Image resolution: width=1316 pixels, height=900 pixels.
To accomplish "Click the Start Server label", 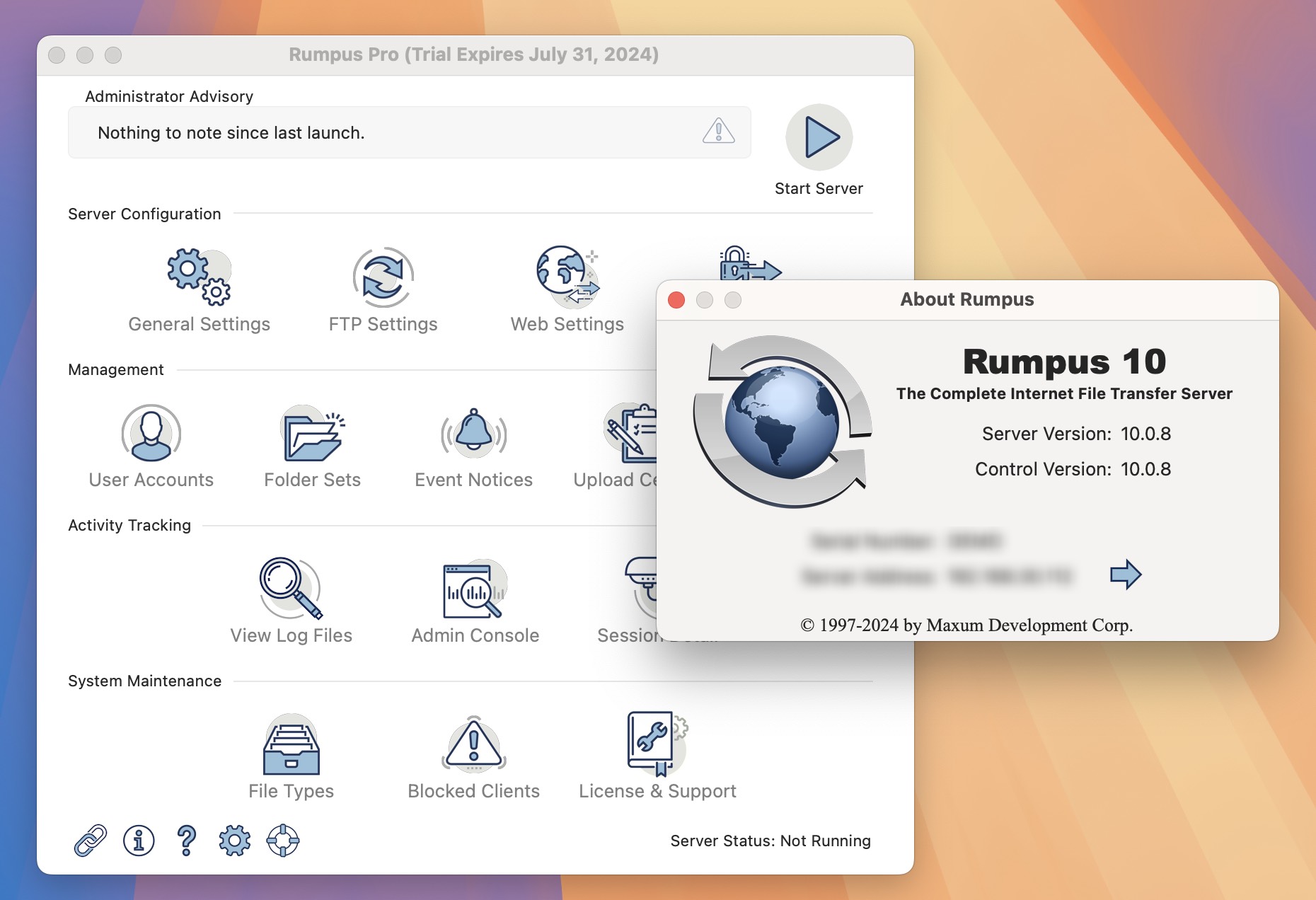I will [819, 188].
